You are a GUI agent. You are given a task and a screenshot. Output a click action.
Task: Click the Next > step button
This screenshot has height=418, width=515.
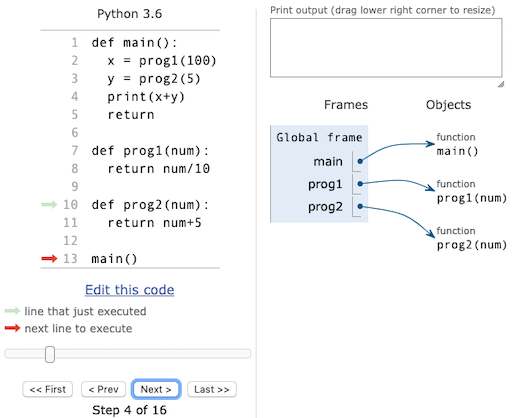[x=156, y=389]
